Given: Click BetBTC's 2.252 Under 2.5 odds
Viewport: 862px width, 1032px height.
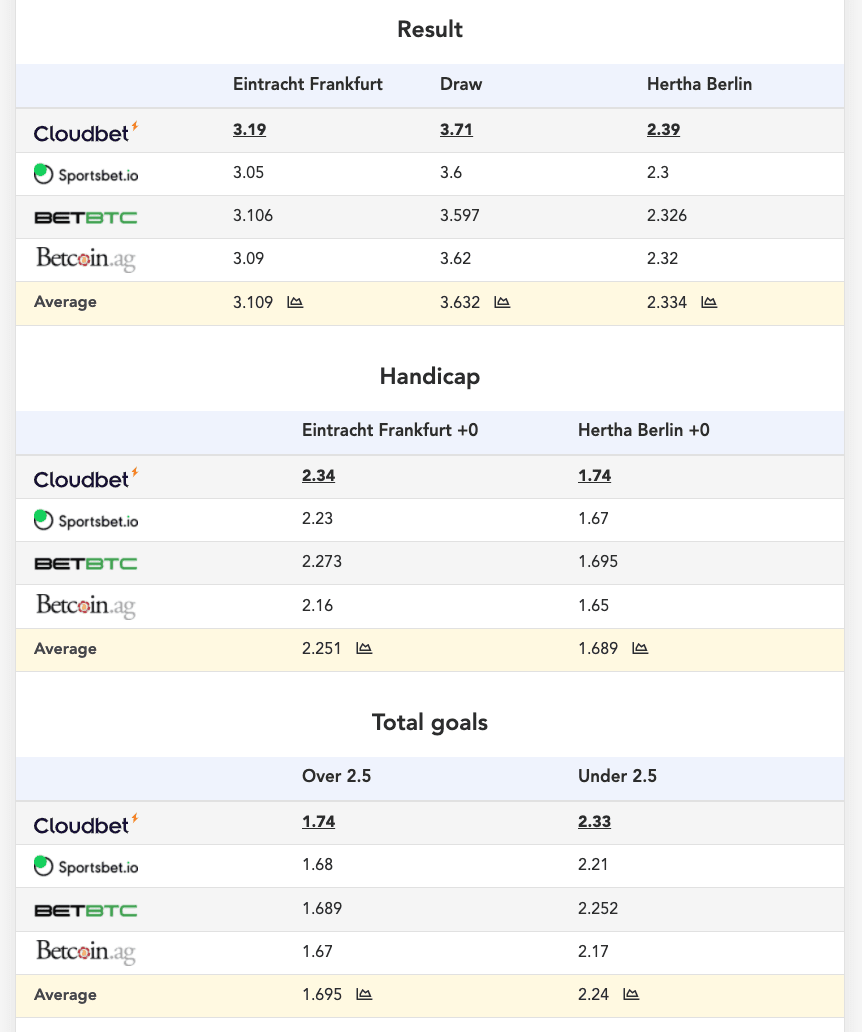Looking at the screenshot, I should (x=598, y=908).
